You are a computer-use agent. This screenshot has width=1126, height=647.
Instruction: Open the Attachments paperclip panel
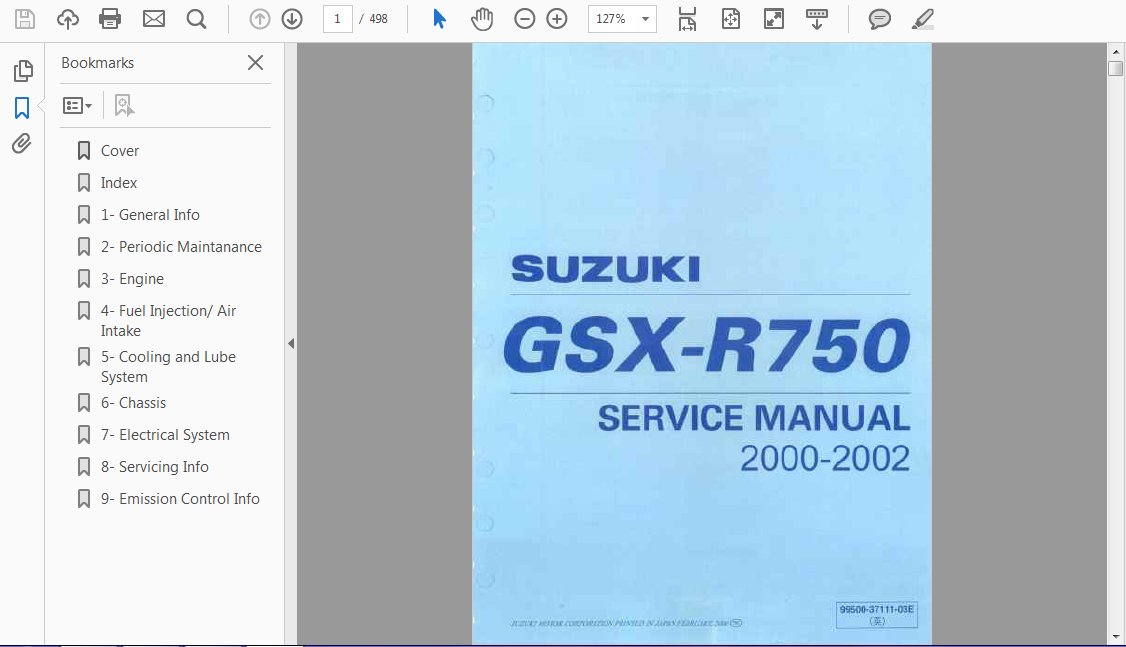click(22, 144)
